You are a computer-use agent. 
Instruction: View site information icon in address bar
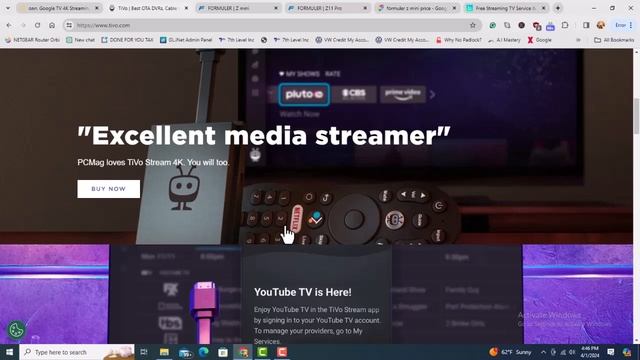pyautogui.click(x=69, y=25)
